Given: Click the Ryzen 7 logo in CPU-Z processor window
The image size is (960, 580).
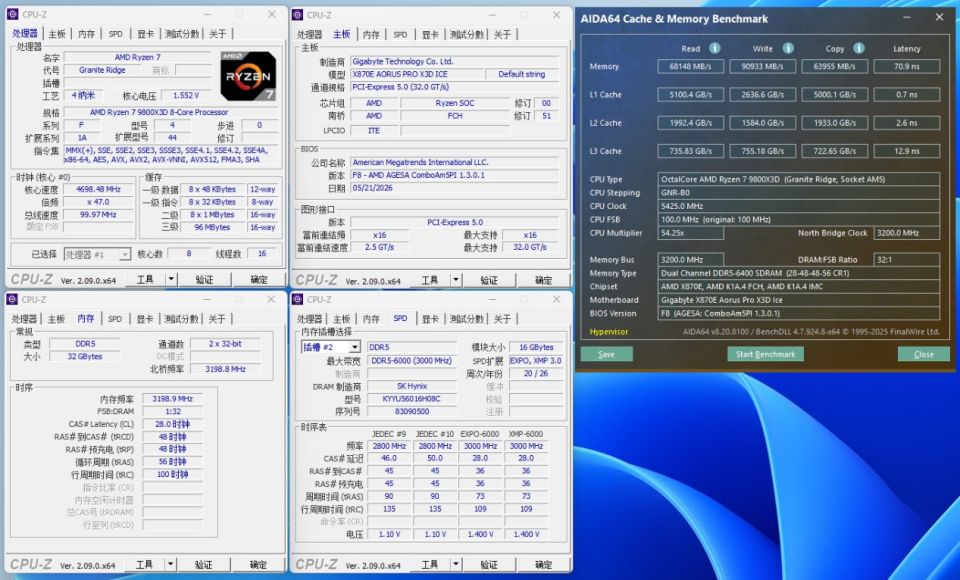Looking at the screenshot, I should pyautogui.click(x=248, y=76).
